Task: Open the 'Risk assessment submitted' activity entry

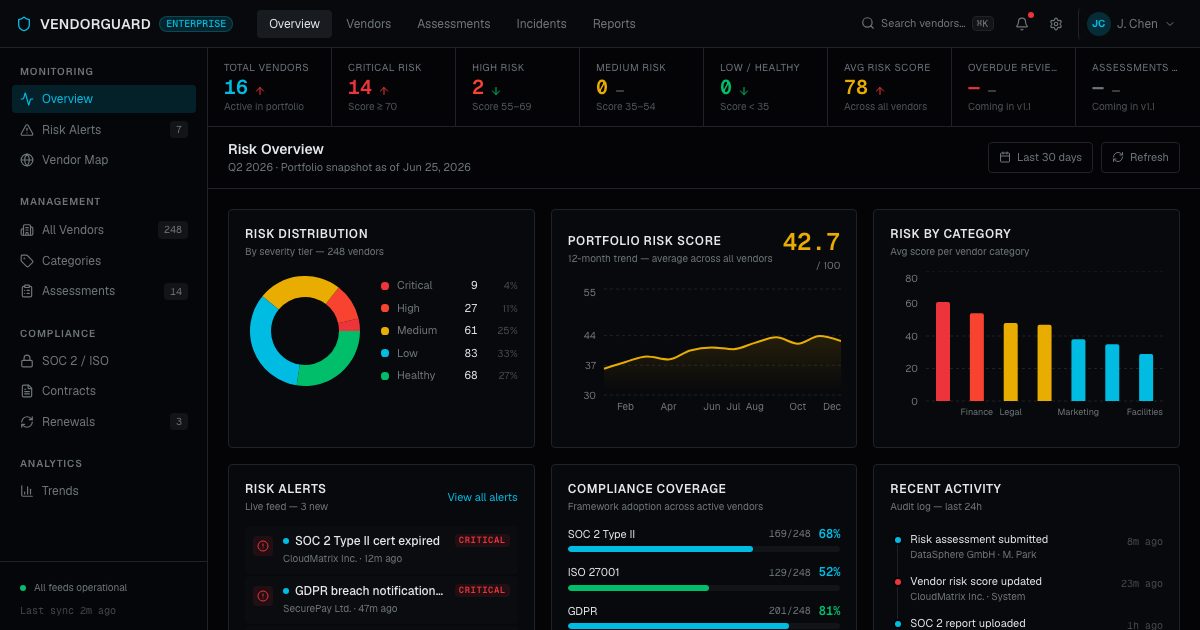Action: click(1028, 546)
